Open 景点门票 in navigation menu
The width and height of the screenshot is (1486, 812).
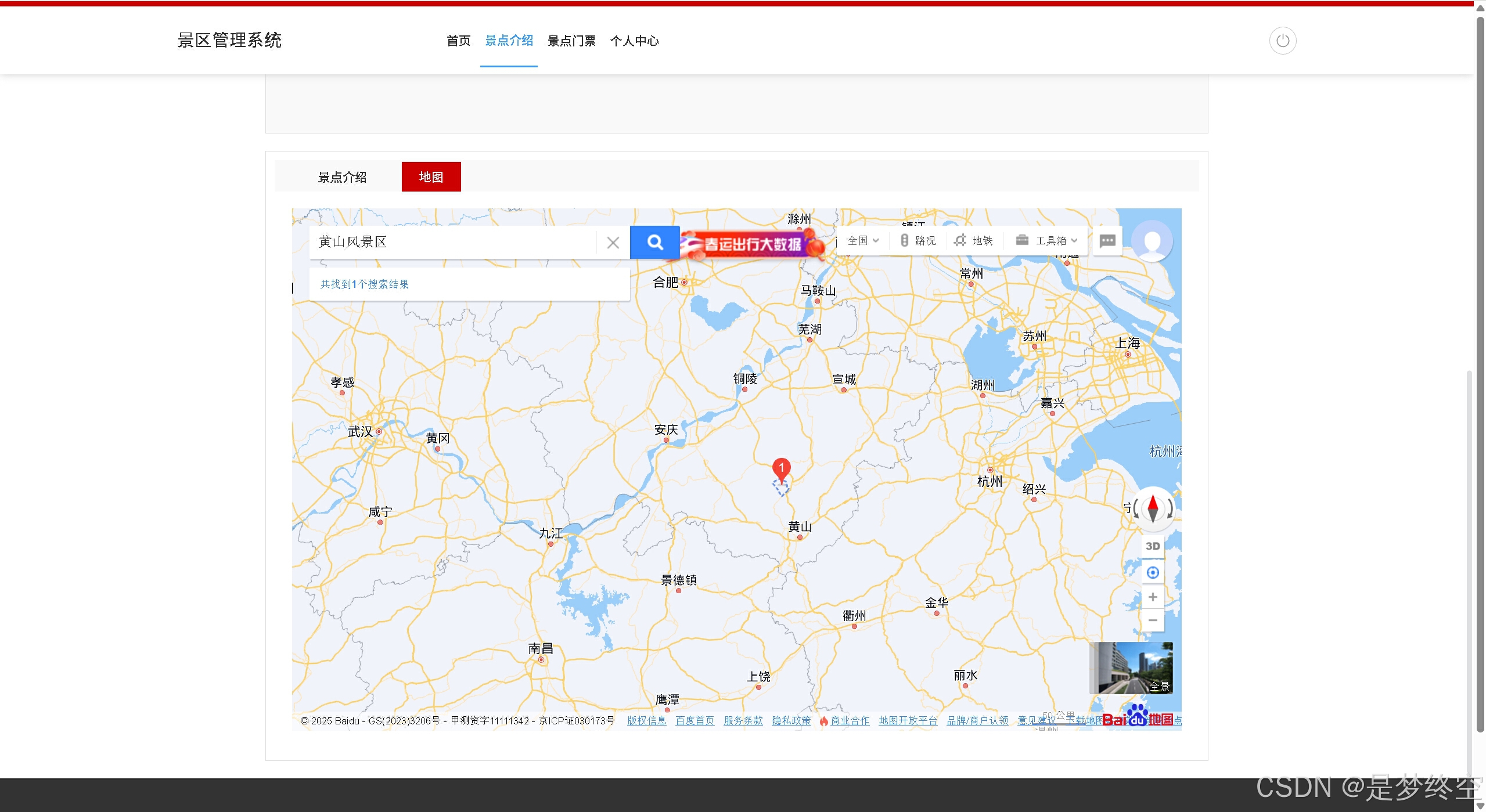571,41
